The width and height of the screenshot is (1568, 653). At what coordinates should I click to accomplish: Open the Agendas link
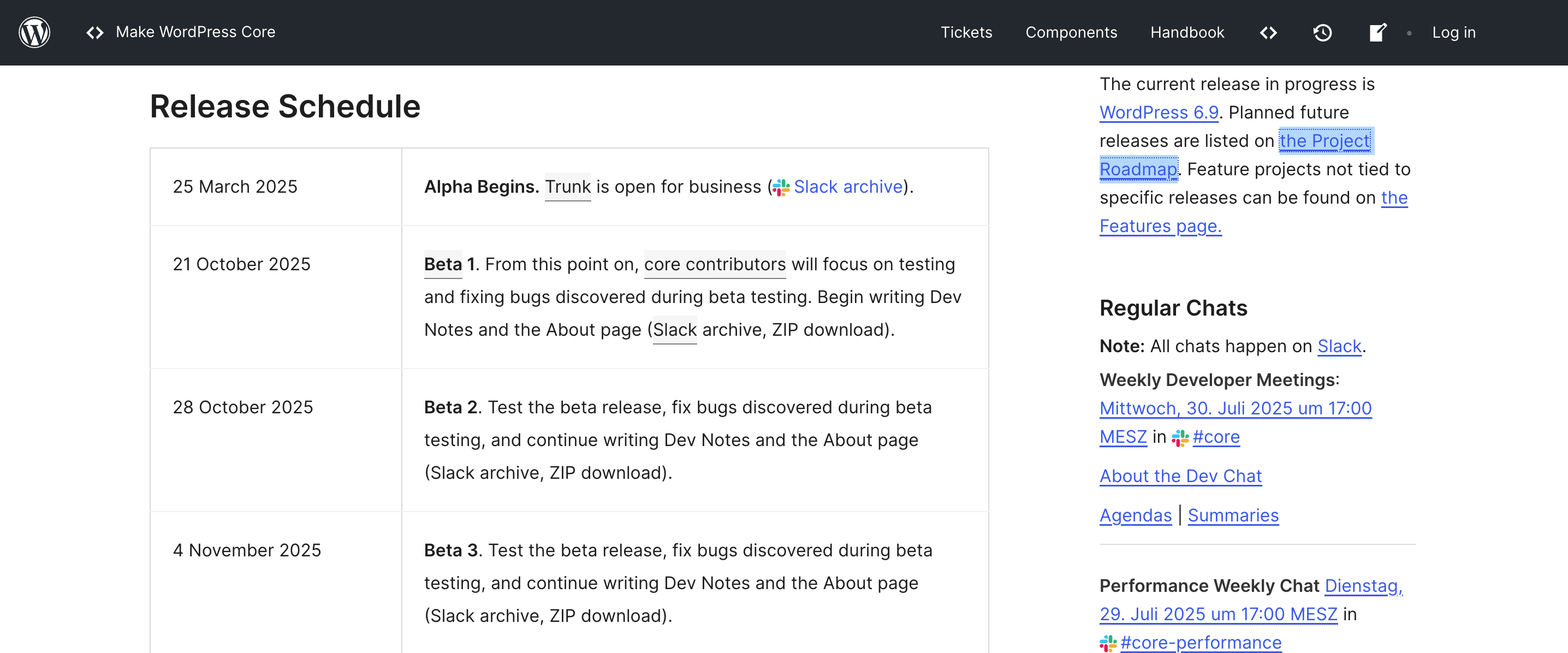pyautogui.click(x=1135, y=515)
